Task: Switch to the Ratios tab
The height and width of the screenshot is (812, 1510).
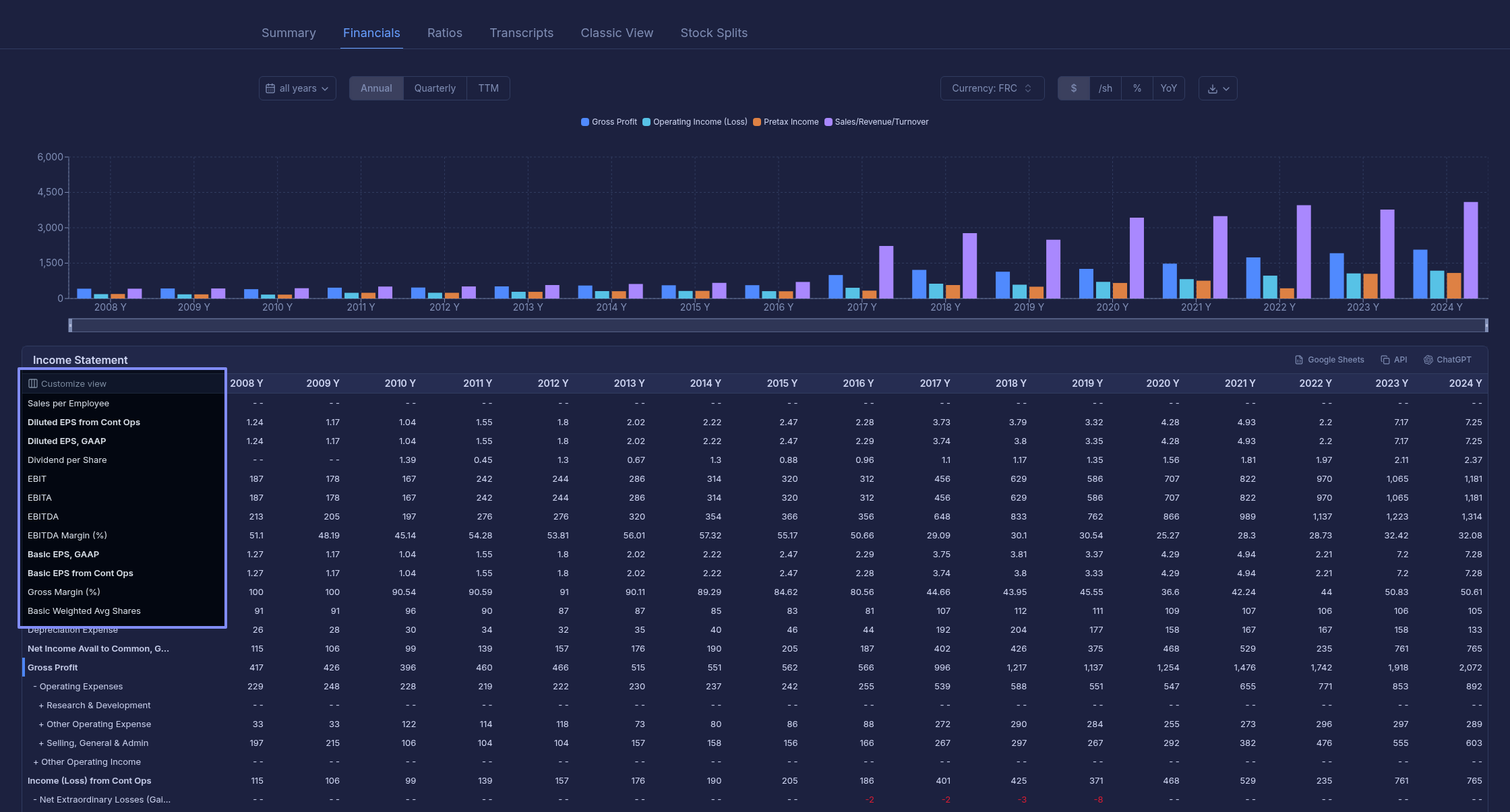Action: pyautogui.click(x=444, y=33)
